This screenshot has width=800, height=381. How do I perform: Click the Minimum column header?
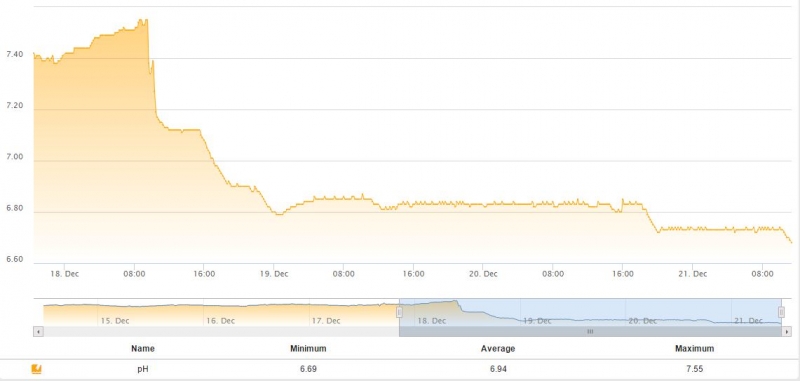pyautogui.click(x=308, y=349)
